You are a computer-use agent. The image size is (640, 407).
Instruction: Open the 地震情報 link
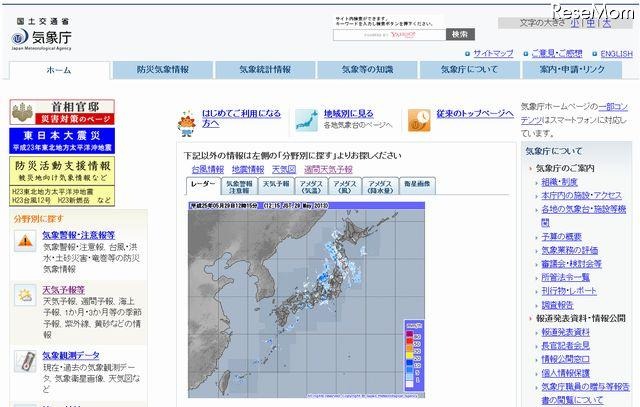[248, 169]
